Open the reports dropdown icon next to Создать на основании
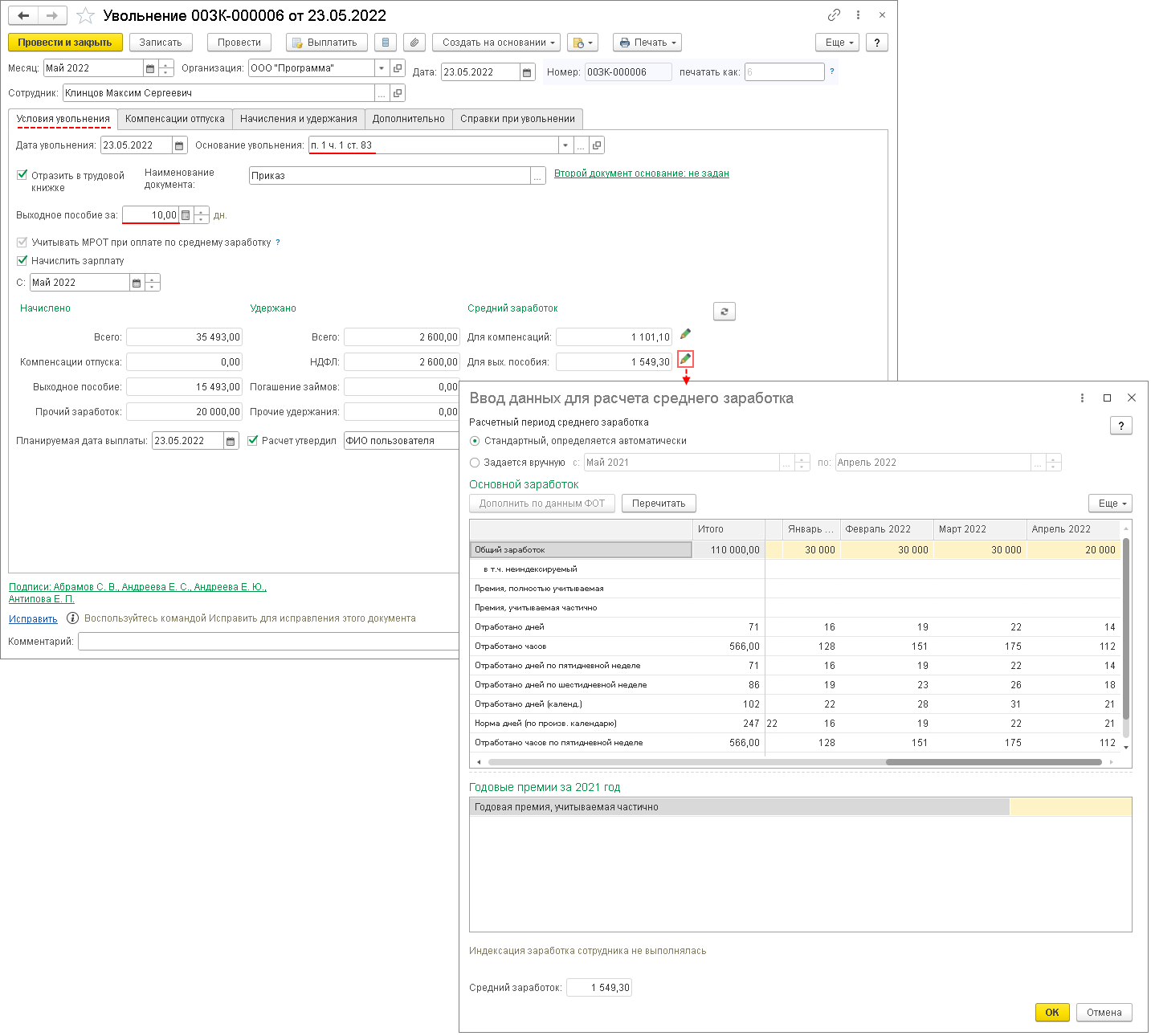Screen dimensions: 1151x1036 (582, 43)
